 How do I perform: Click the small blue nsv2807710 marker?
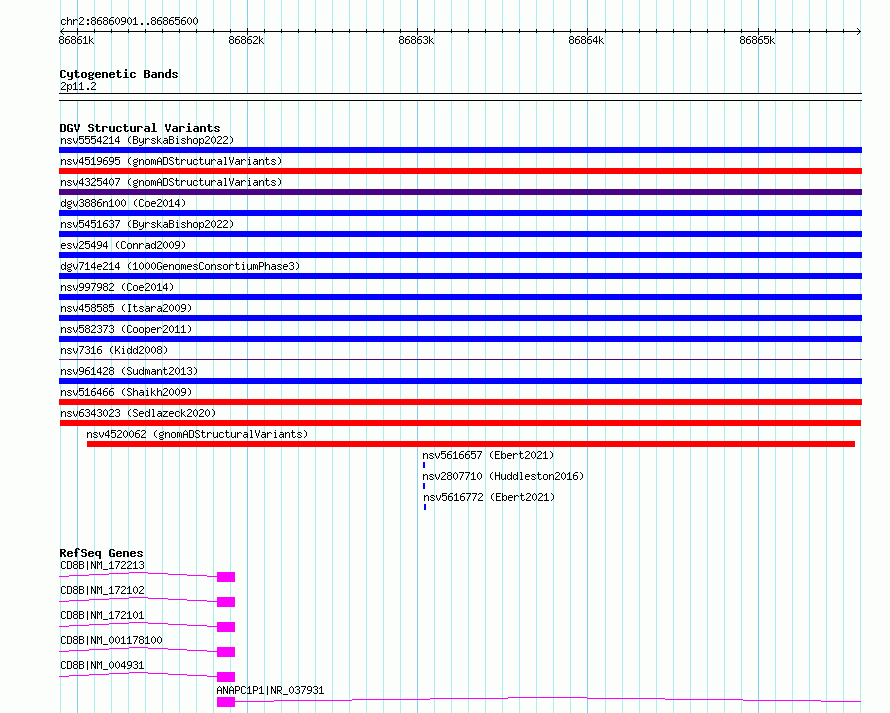click(424, 486)
